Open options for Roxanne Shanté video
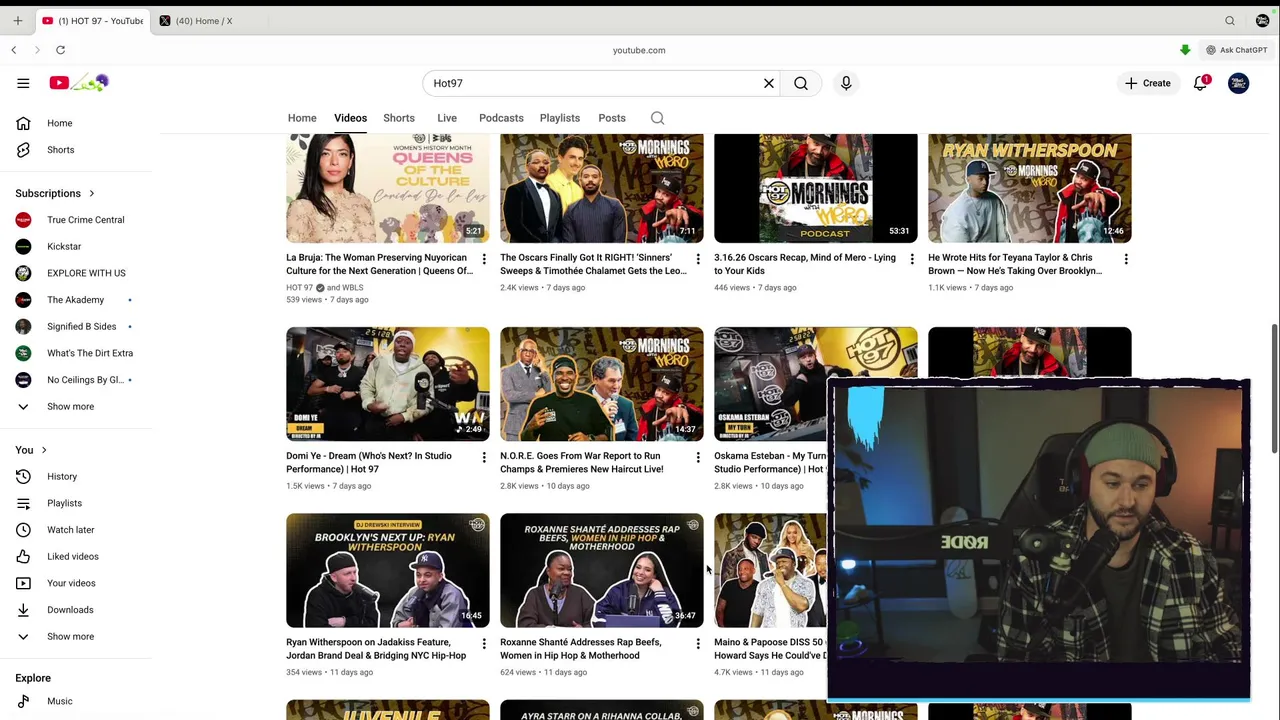The image size is (1280, 720). coord(698,644)
